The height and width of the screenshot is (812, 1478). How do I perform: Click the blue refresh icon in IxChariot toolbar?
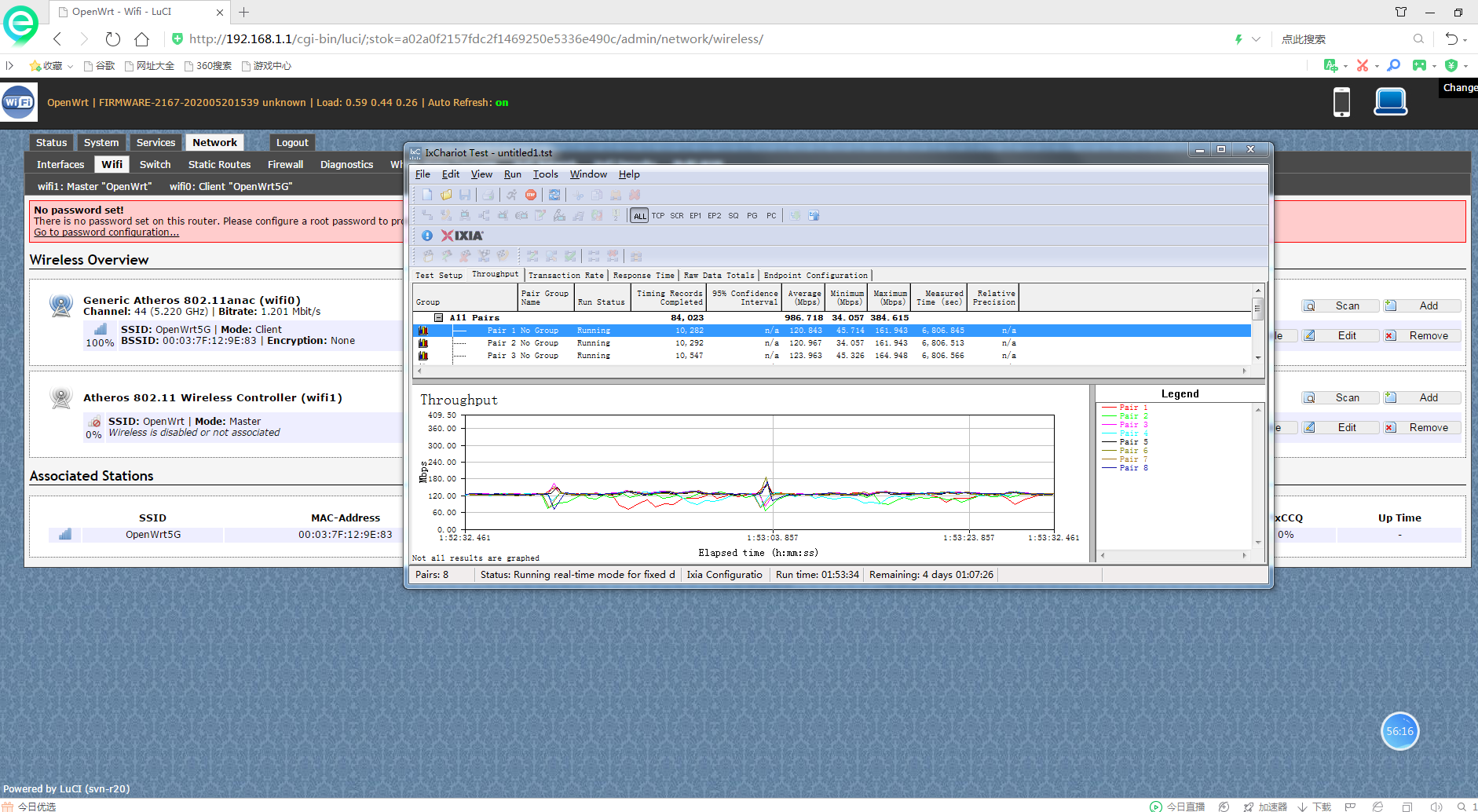pos(554,195)
